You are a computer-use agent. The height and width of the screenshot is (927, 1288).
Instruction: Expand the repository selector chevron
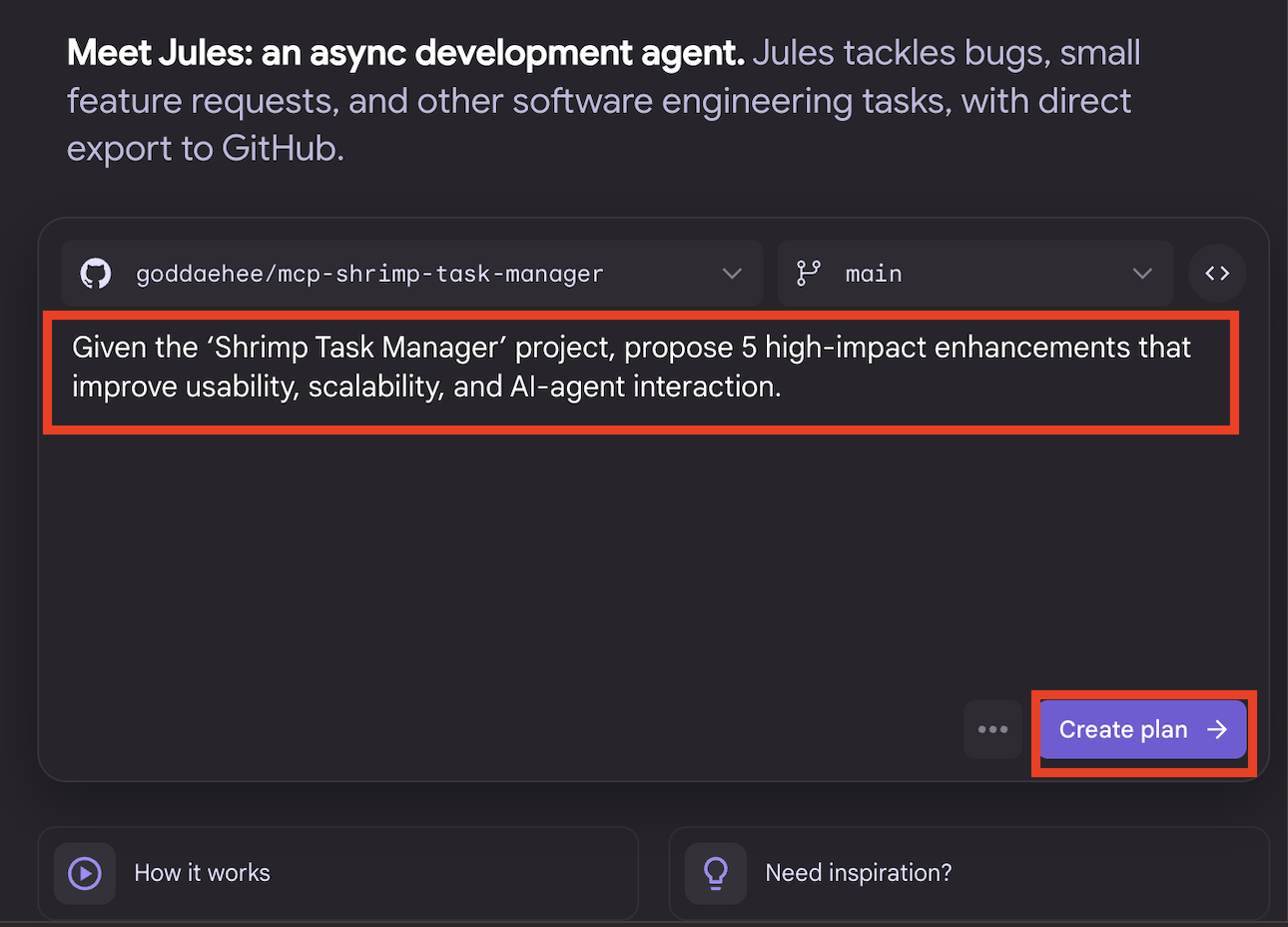[x=732, y=273]
